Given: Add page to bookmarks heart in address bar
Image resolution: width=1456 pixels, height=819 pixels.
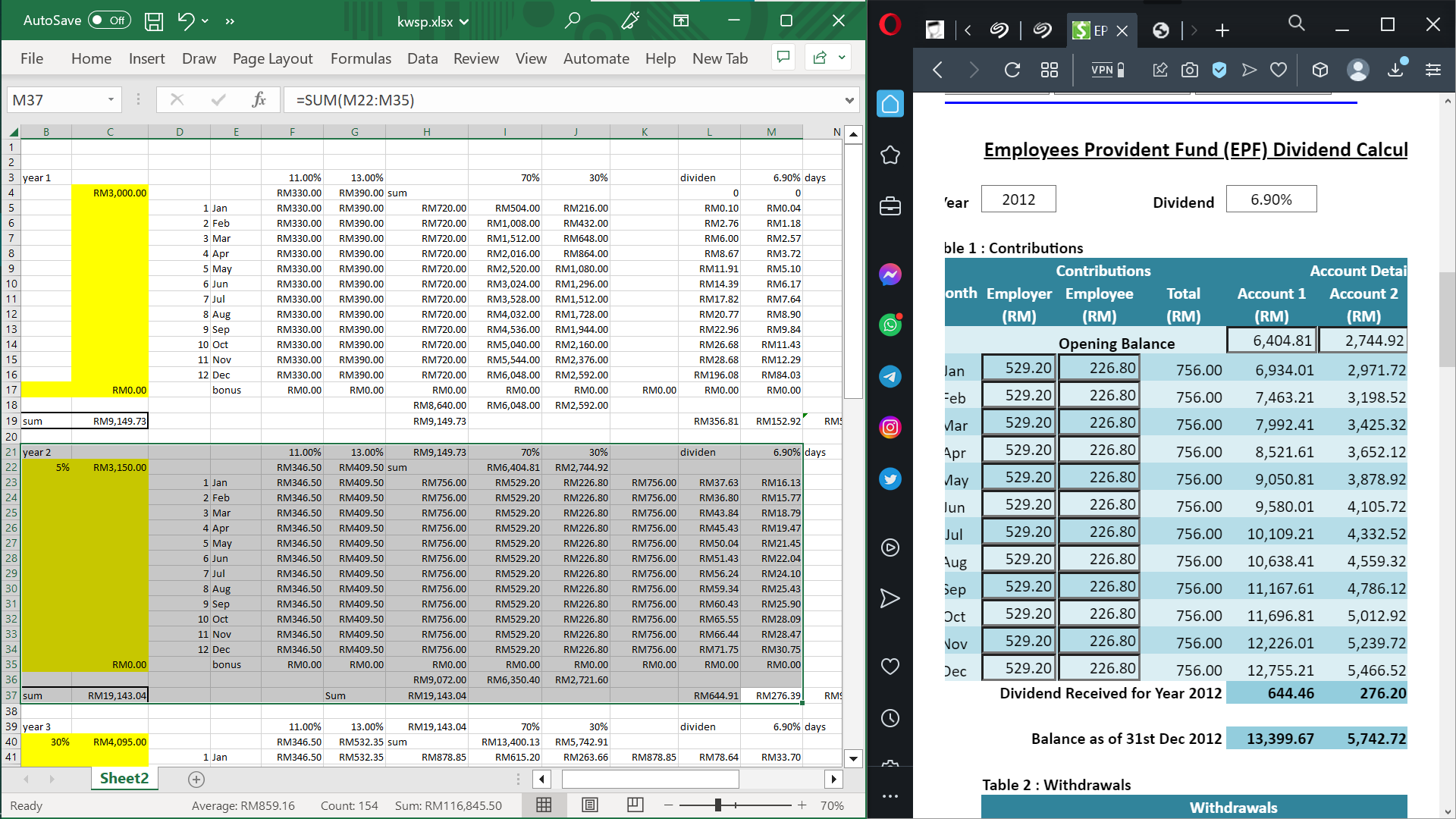Looking at the screenshot, I should (x=1279, y=70).
